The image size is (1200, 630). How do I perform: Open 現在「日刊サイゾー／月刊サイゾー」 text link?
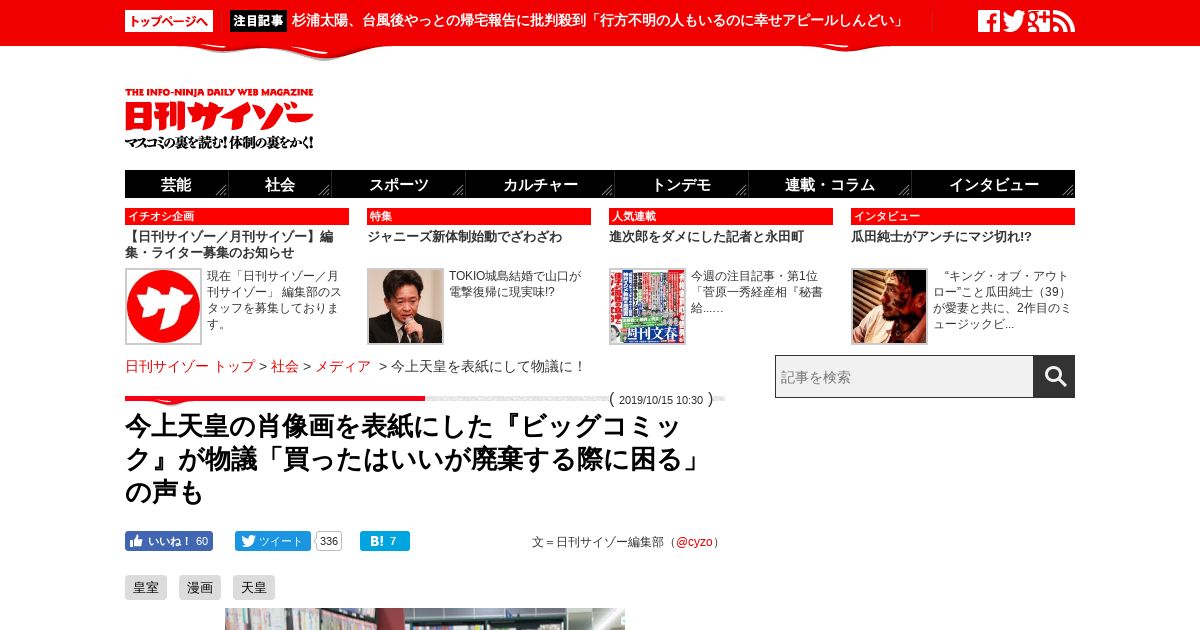[x=273, y=300]
